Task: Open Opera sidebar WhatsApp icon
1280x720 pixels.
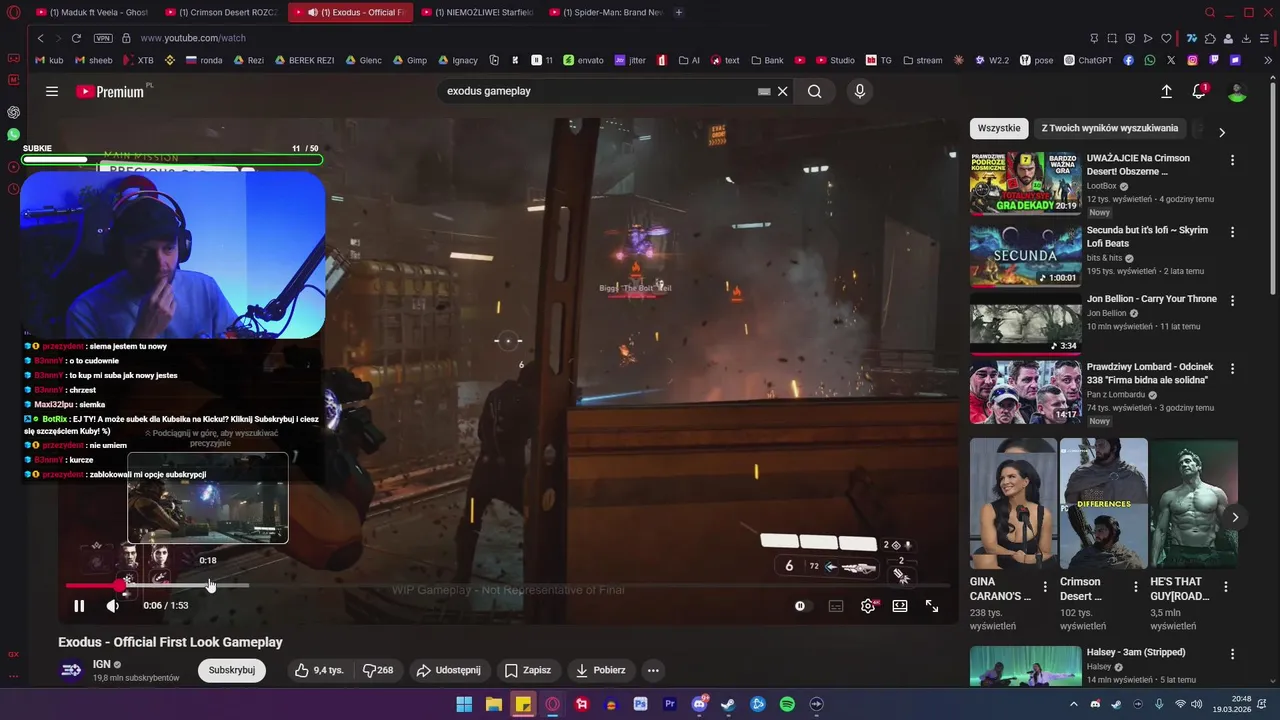Action: click(13, 134)
